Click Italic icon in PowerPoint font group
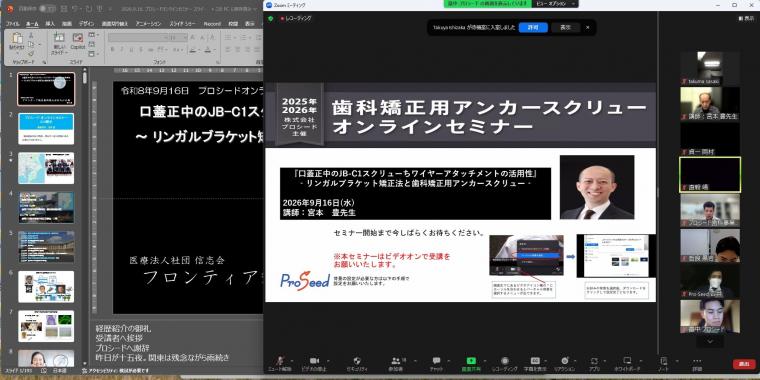760x380 pixels. (x=122, y=50)
